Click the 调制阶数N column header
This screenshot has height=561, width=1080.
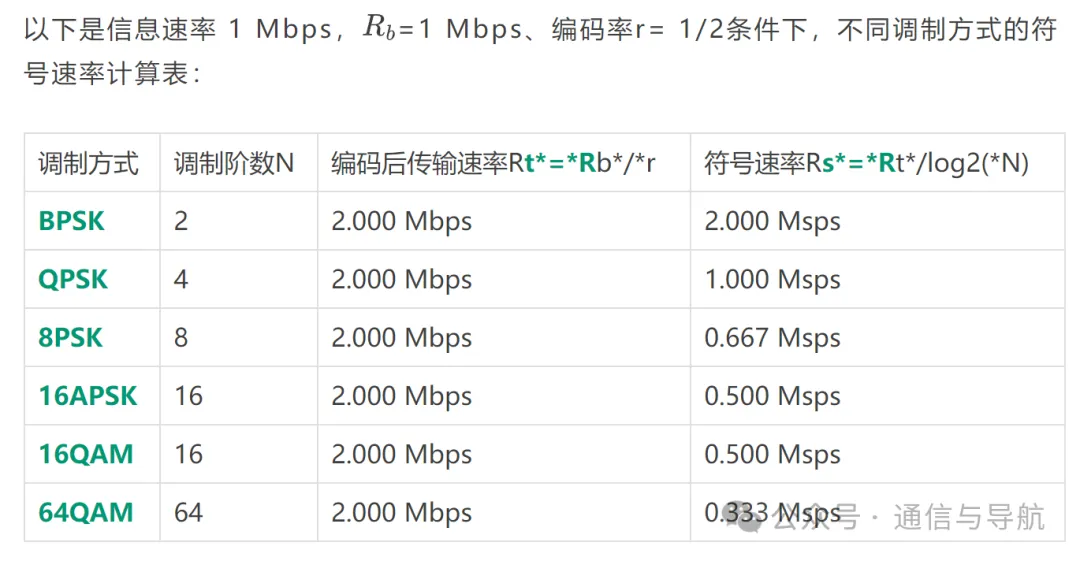point(233,163)
